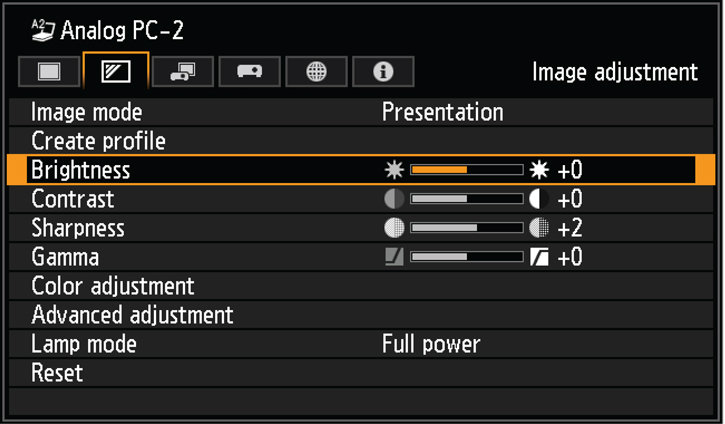Open the globe icon network tab
This screenshot has height=424, width=725.
coord(316,72)
